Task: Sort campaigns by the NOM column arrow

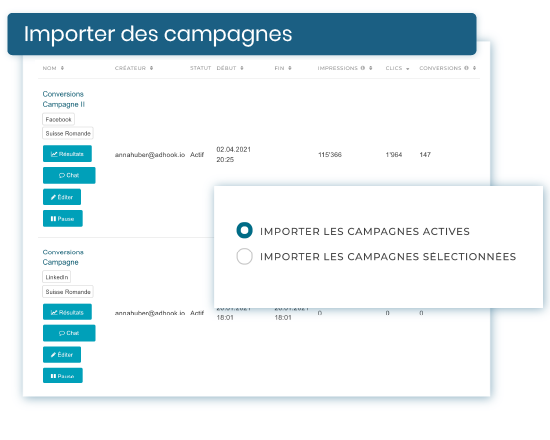Action: click(62, 68)
